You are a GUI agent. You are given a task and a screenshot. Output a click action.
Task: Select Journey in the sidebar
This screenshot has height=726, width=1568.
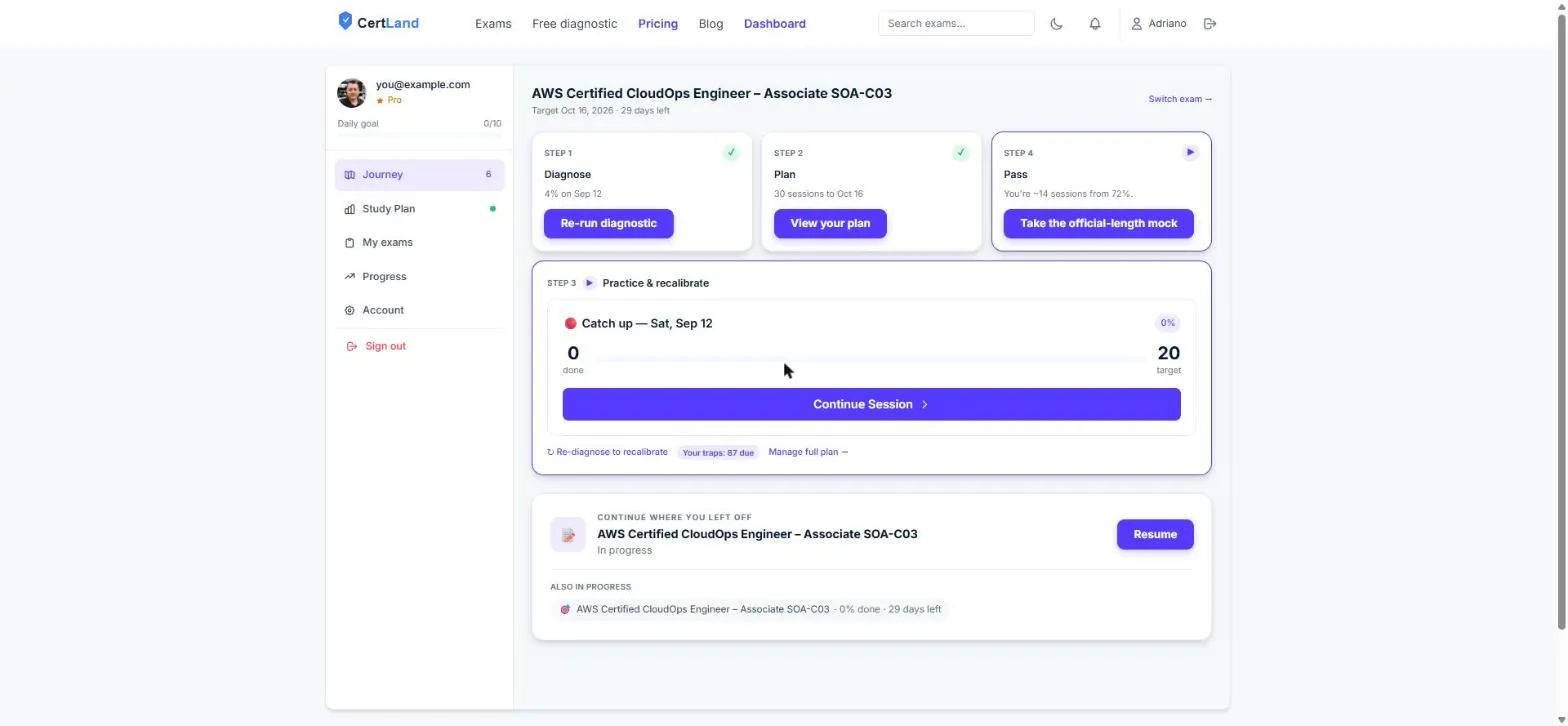coord(420,175)
